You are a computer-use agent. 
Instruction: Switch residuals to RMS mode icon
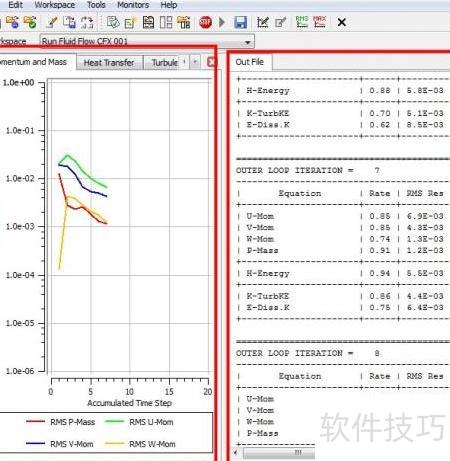pyautogui.click(x=302, y=22)
